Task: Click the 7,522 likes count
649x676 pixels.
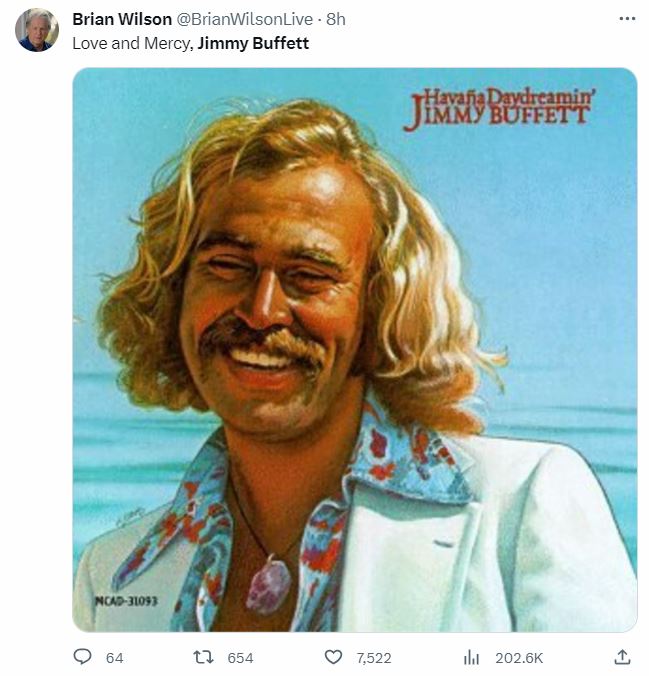Action: coord(373,658)
